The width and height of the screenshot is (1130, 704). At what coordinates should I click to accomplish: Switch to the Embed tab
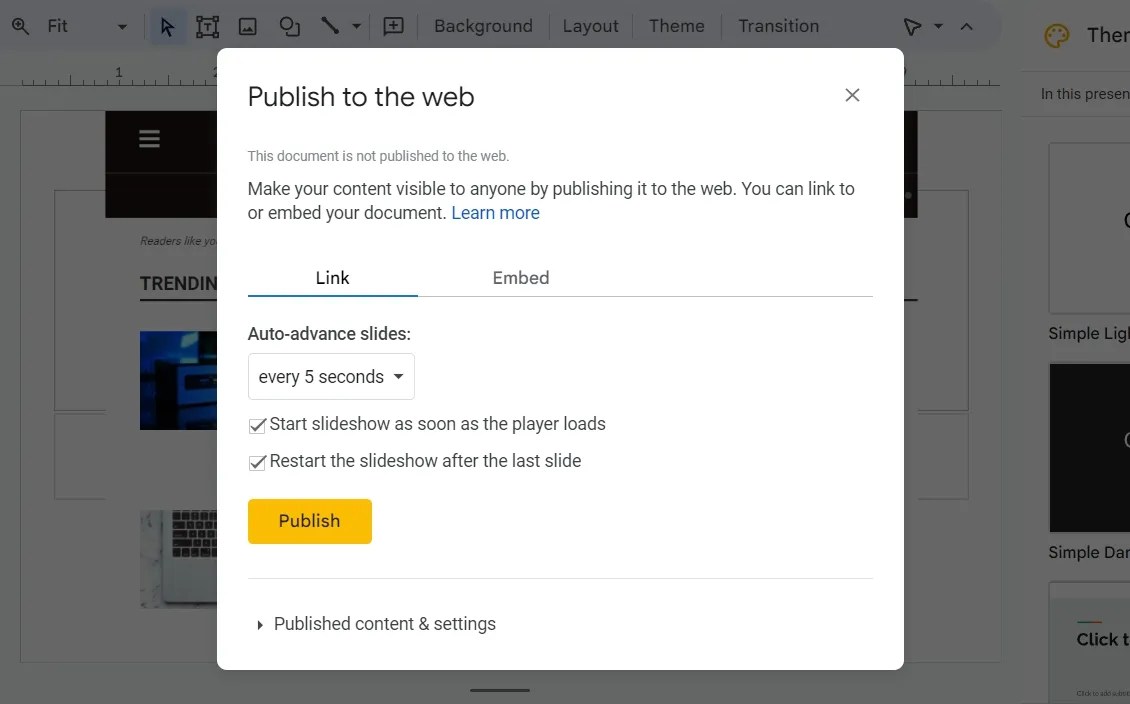(x=520, y=278)
